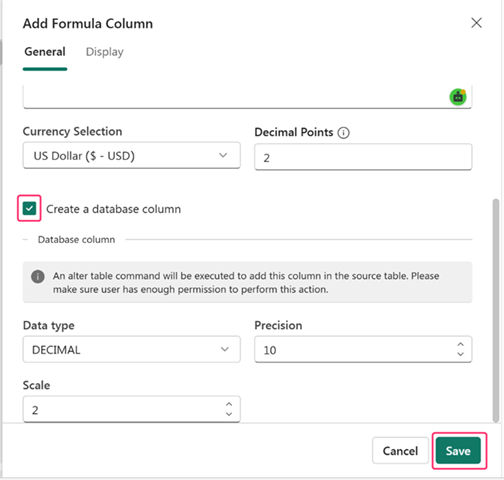Image resolution: width=504 pixels, height=480 pixels.
Task: Decrease Precision with the down arrow
Action: click(x=460, y=354)
